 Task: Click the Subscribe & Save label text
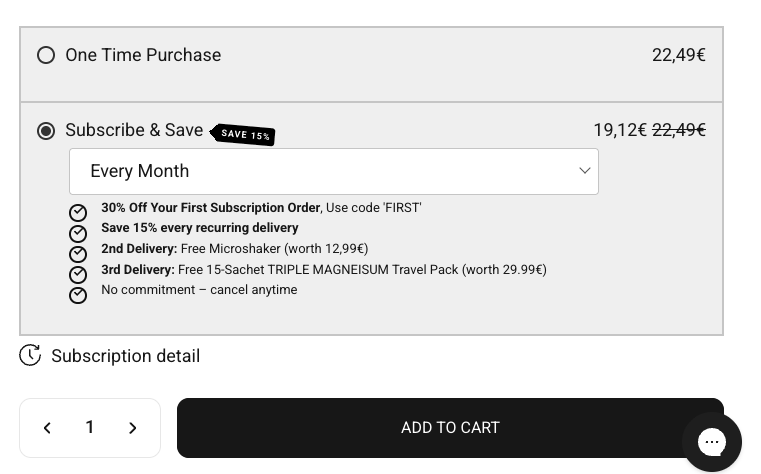tap(134, 130)
